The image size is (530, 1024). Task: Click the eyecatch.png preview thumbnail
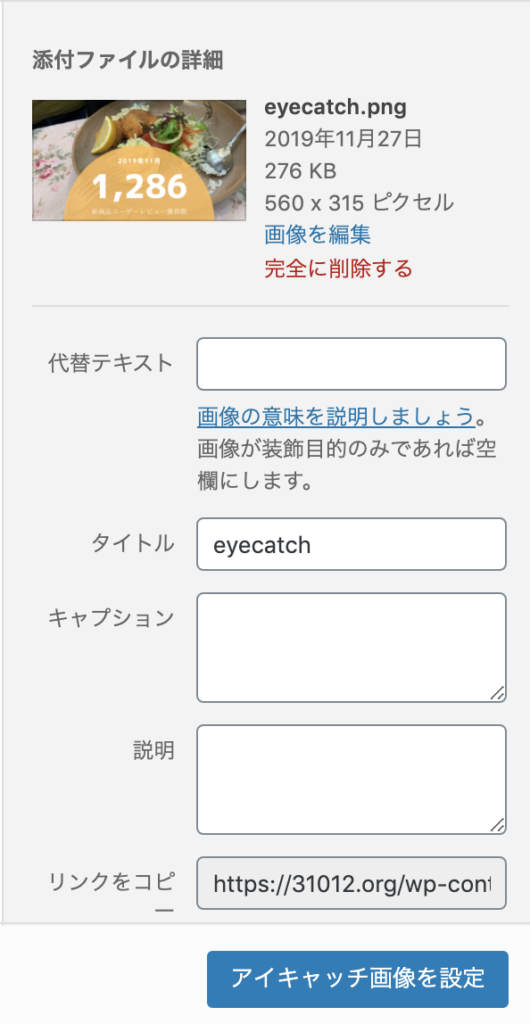pos(139,160)
